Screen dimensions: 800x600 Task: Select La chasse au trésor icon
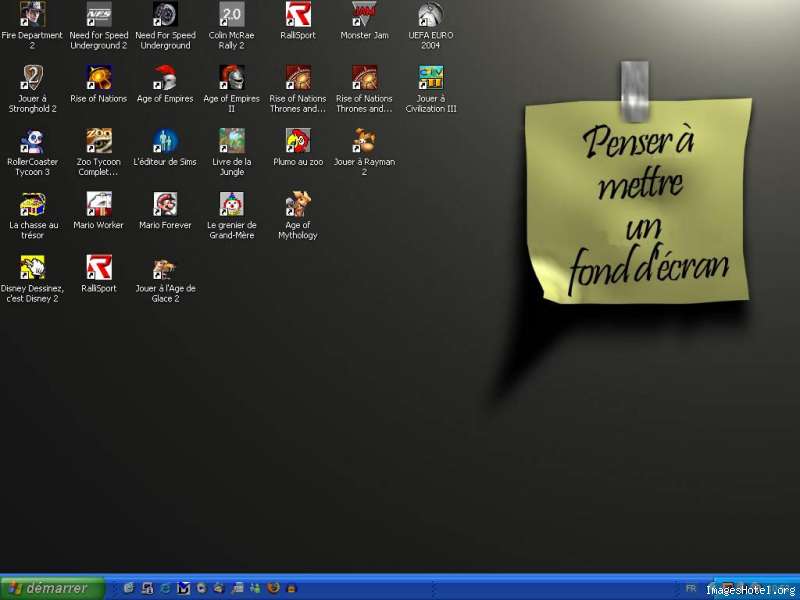[x=32, y=205]
